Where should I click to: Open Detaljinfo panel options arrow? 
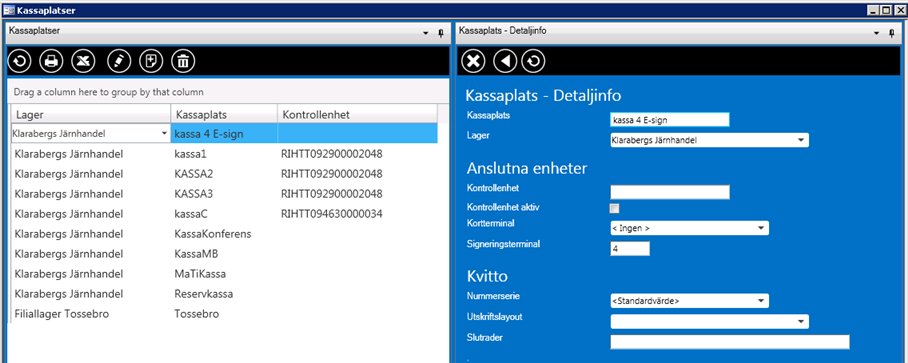(876, 34)
